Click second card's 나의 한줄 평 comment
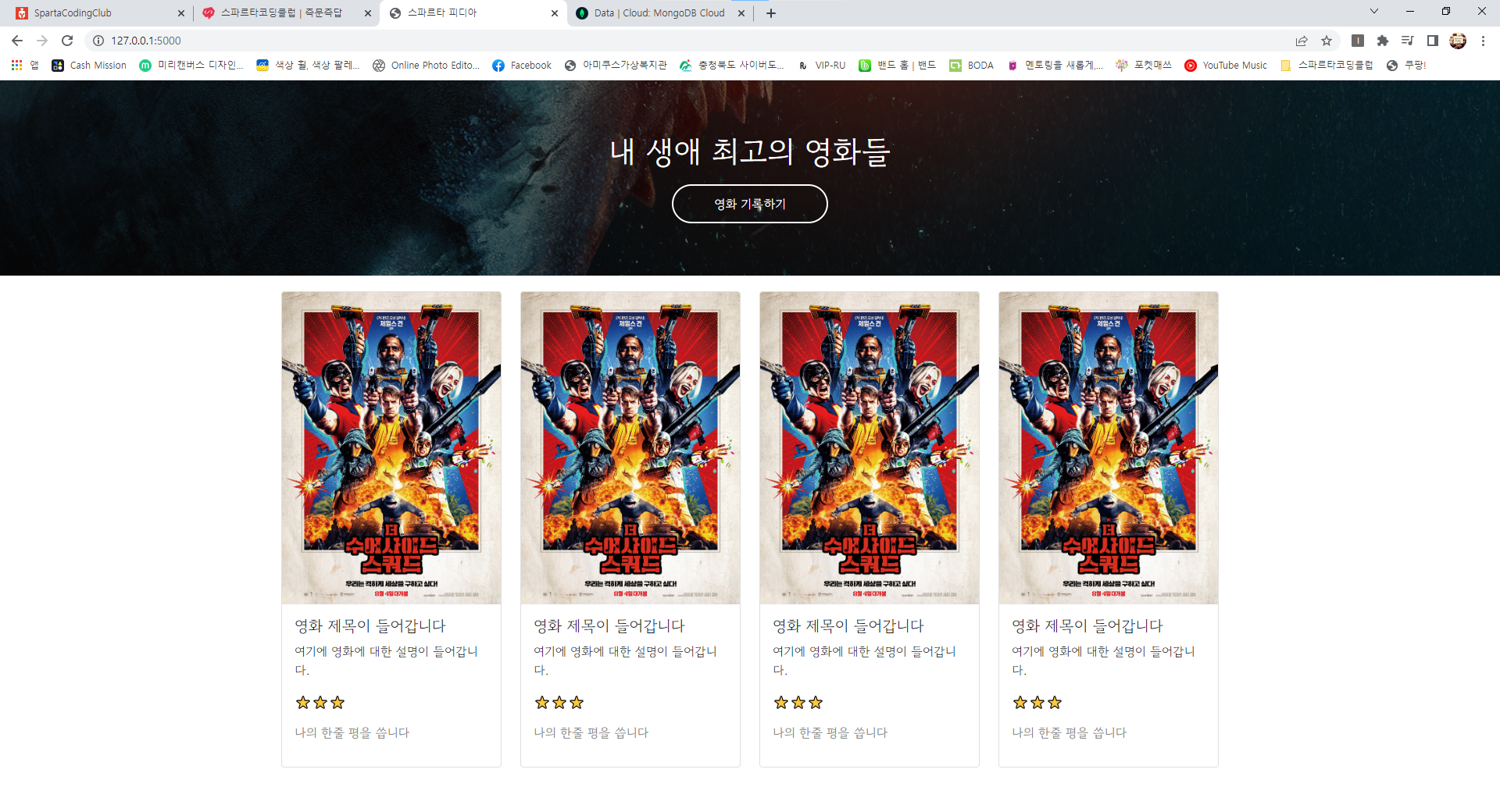Viewport: 1500px width, 812px height. click(591, 732)
